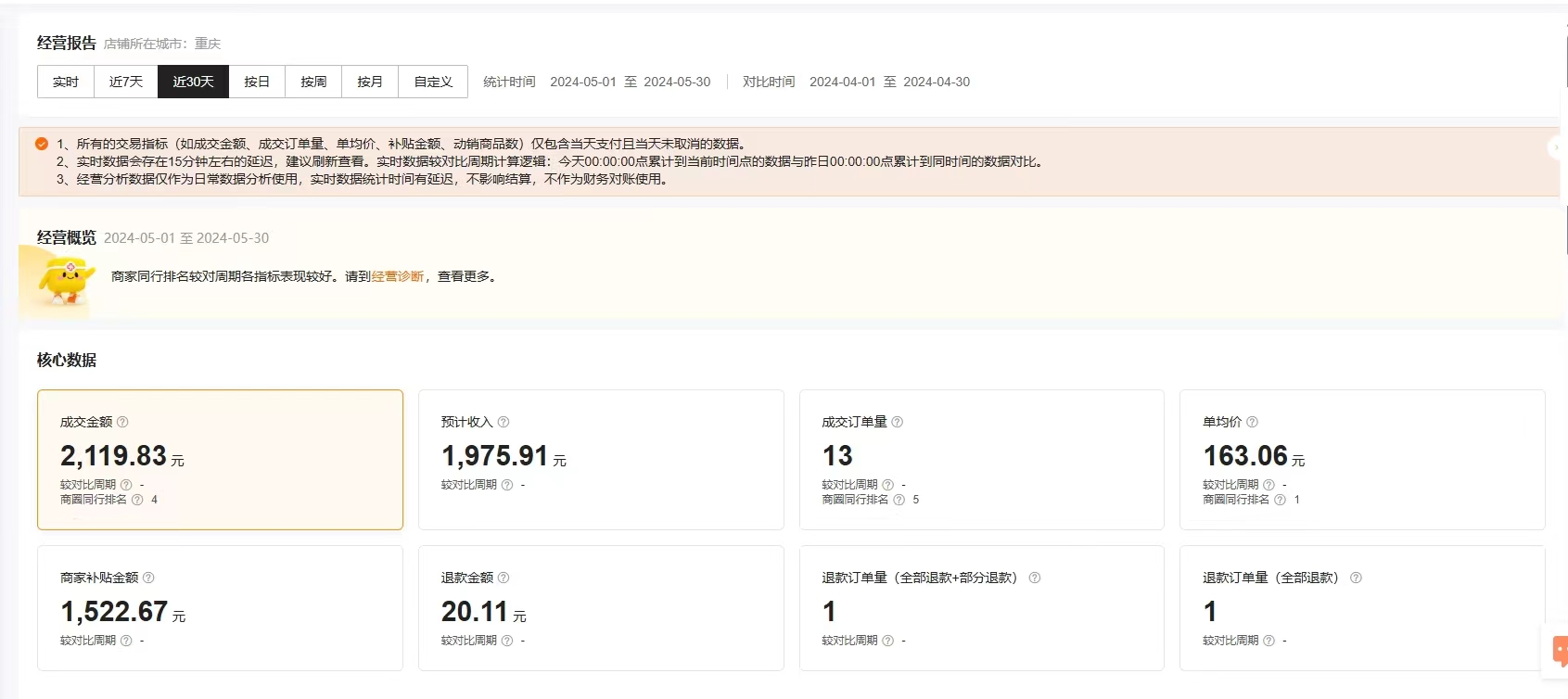Viewport: 1568px width, 699px height.
Task: Select the 成交金额 data card
Action: pos(220,460)
